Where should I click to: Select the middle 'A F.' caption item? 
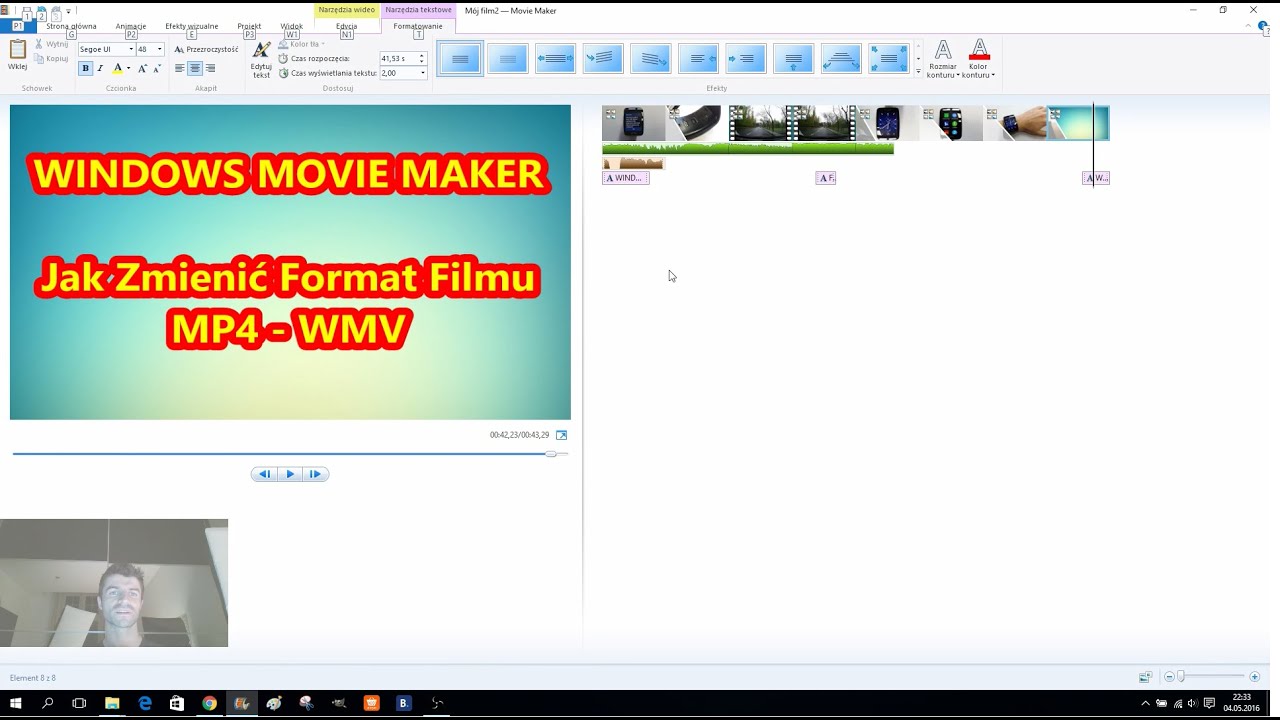click(826, 178)
